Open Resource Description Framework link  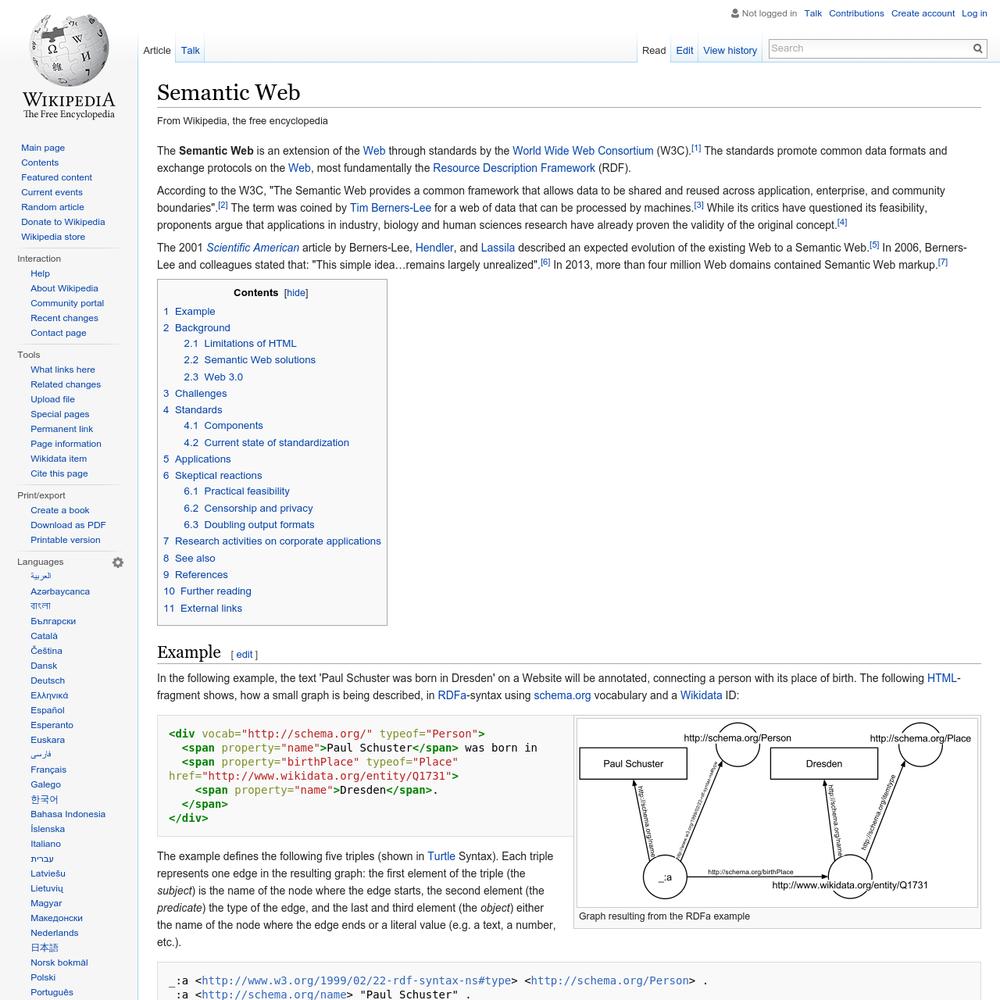[513, 168]
